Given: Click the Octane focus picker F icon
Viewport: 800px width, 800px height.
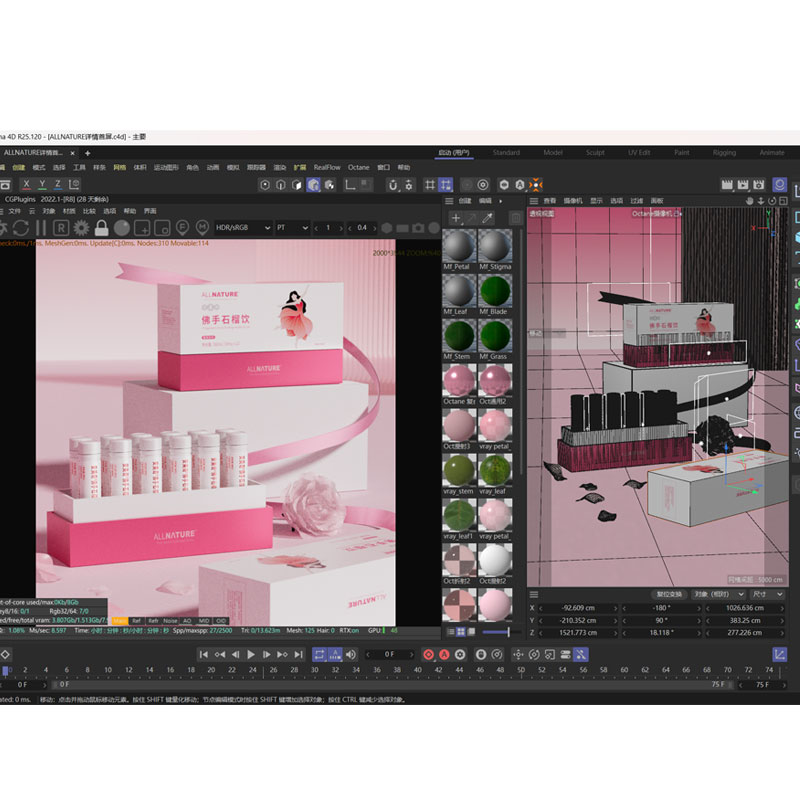Looking at the screenshot, I should 182,228.
